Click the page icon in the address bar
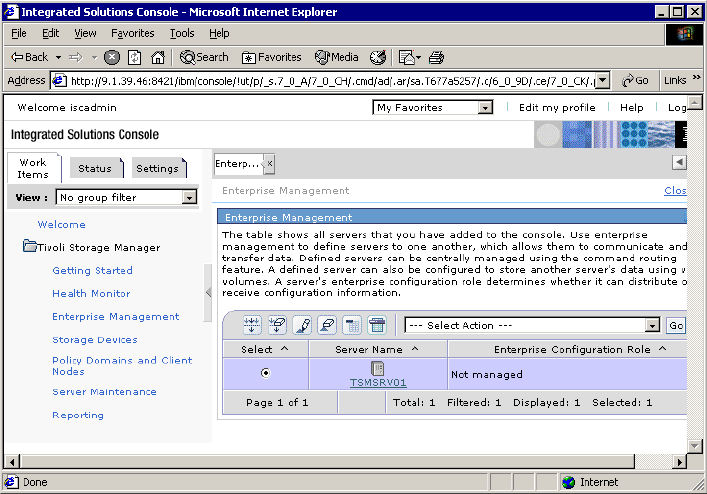707x494 pixels. (x=59, y=81)
